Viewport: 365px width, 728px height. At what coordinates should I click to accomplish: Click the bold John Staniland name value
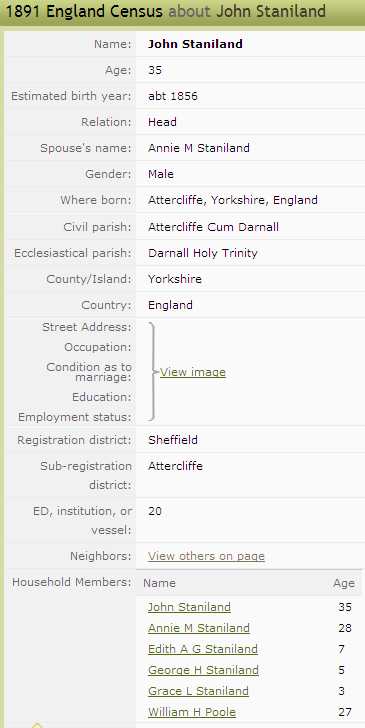click(x=195, y=44)
